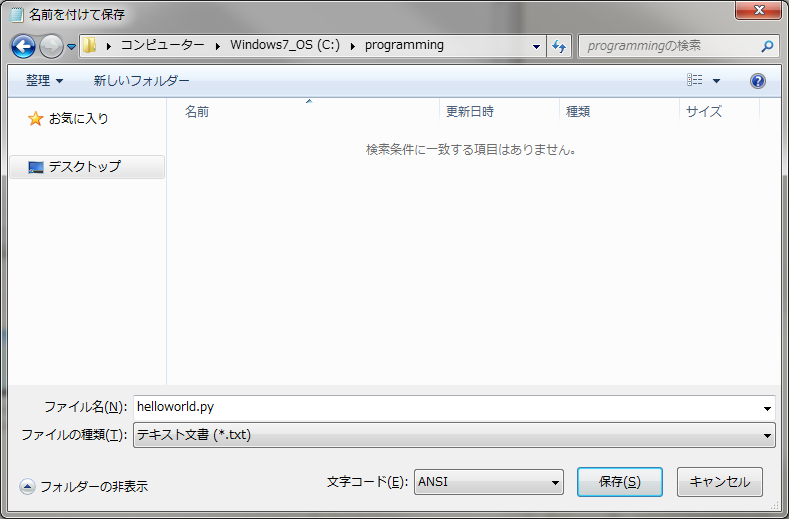Sort by the 種類 column header
The height and width of the screenshot is (519, 789).
click(578, 111)
